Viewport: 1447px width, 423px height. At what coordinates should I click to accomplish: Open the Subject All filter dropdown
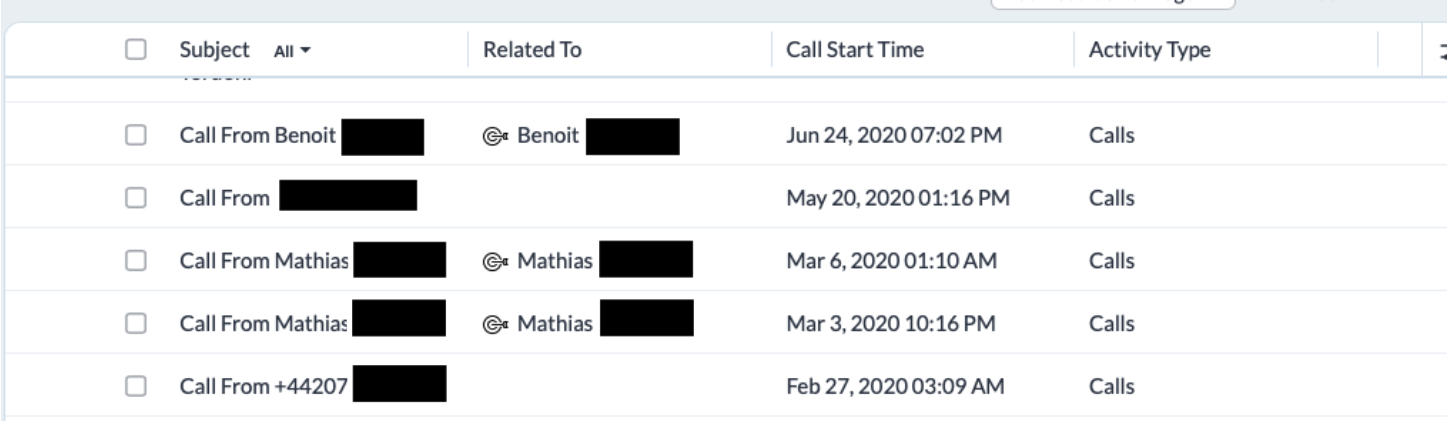point(291,50)
